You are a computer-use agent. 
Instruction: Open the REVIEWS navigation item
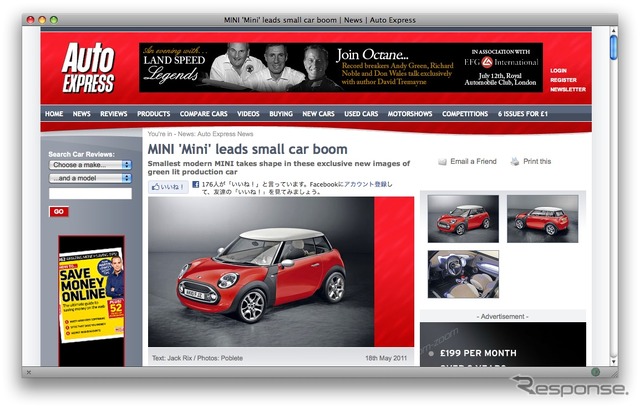114,114
